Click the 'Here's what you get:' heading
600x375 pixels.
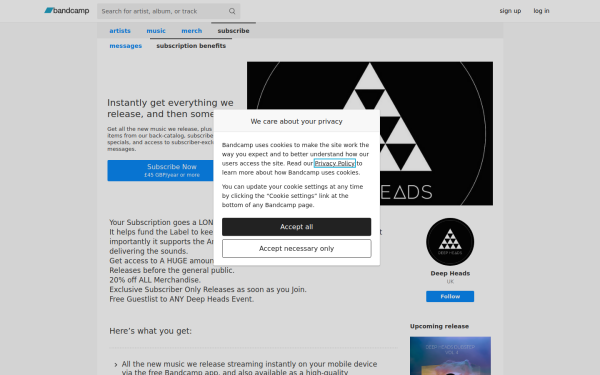[x=150, y=331]
